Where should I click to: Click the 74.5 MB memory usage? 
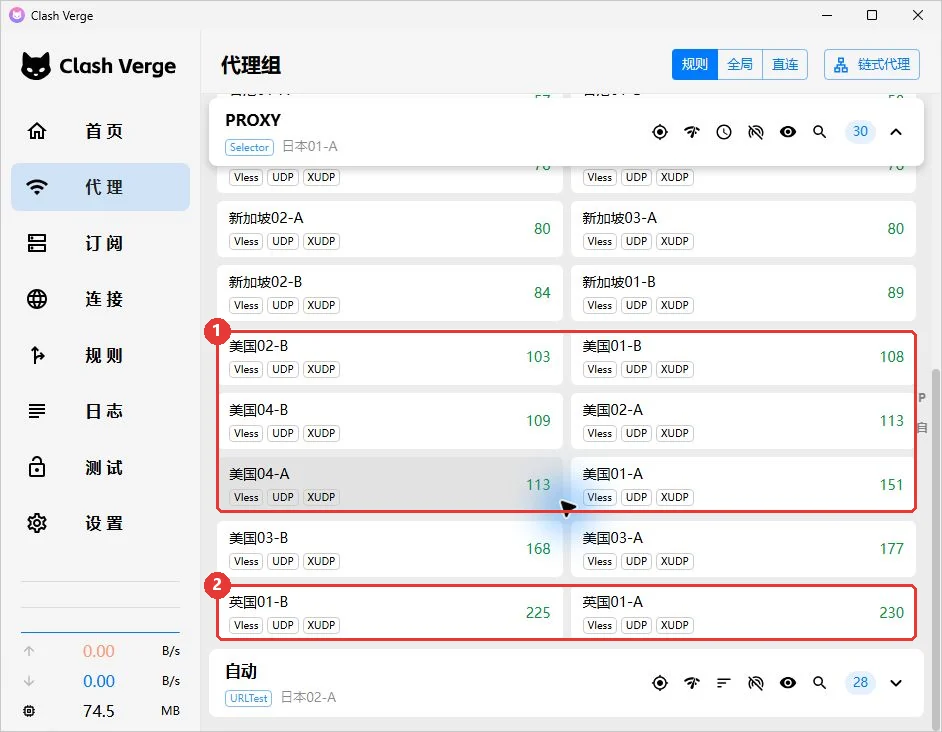(x=99, y=711)
